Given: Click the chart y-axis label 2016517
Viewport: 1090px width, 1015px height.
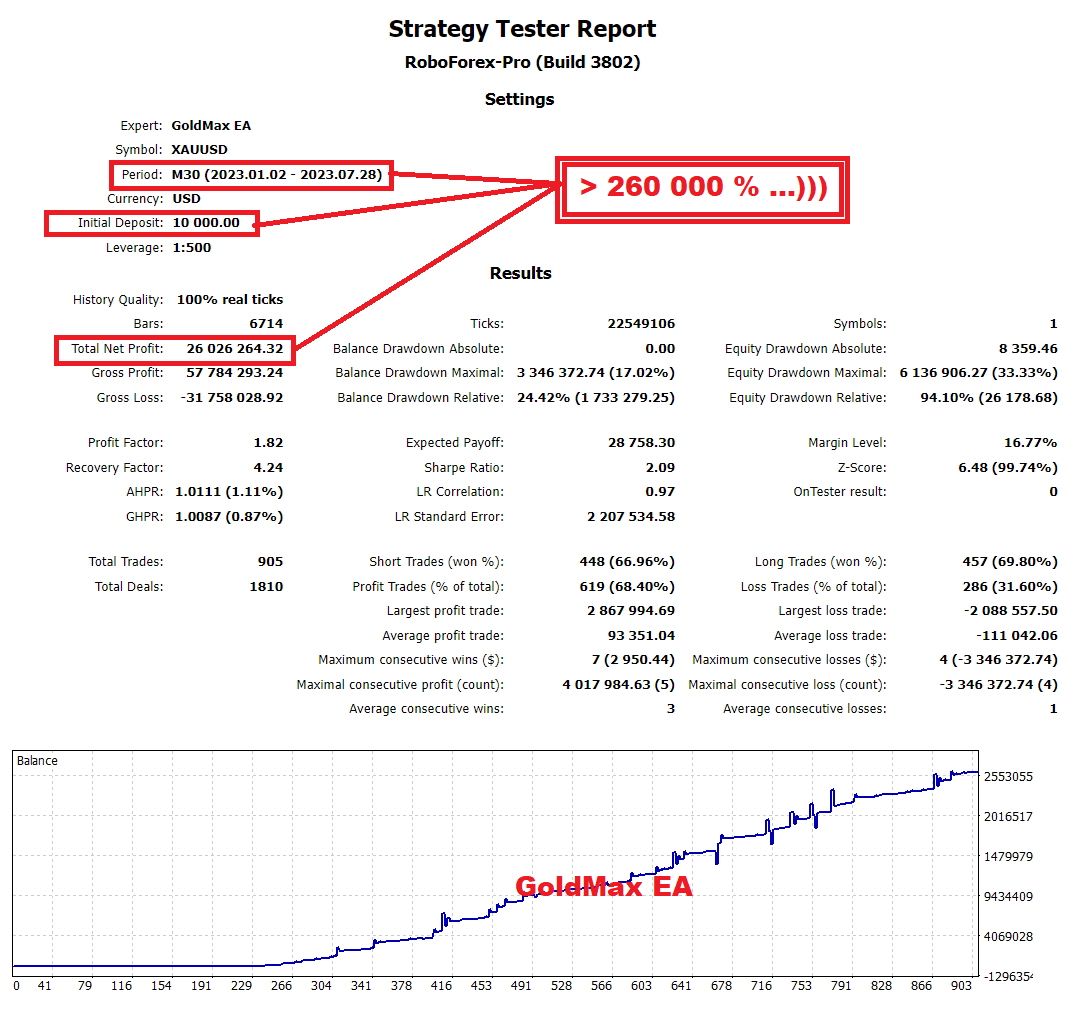Looking at the screenshot, I should pyautogui.click(x=1008, y=817).
